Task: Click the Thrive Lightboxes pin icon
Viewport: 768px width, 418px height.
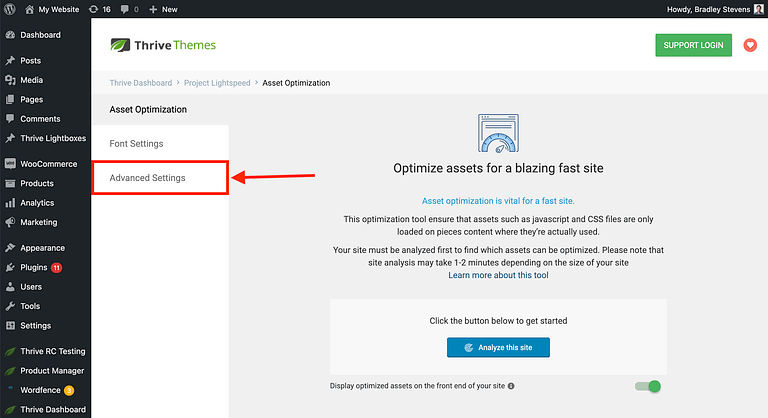Action: (10, 138)
